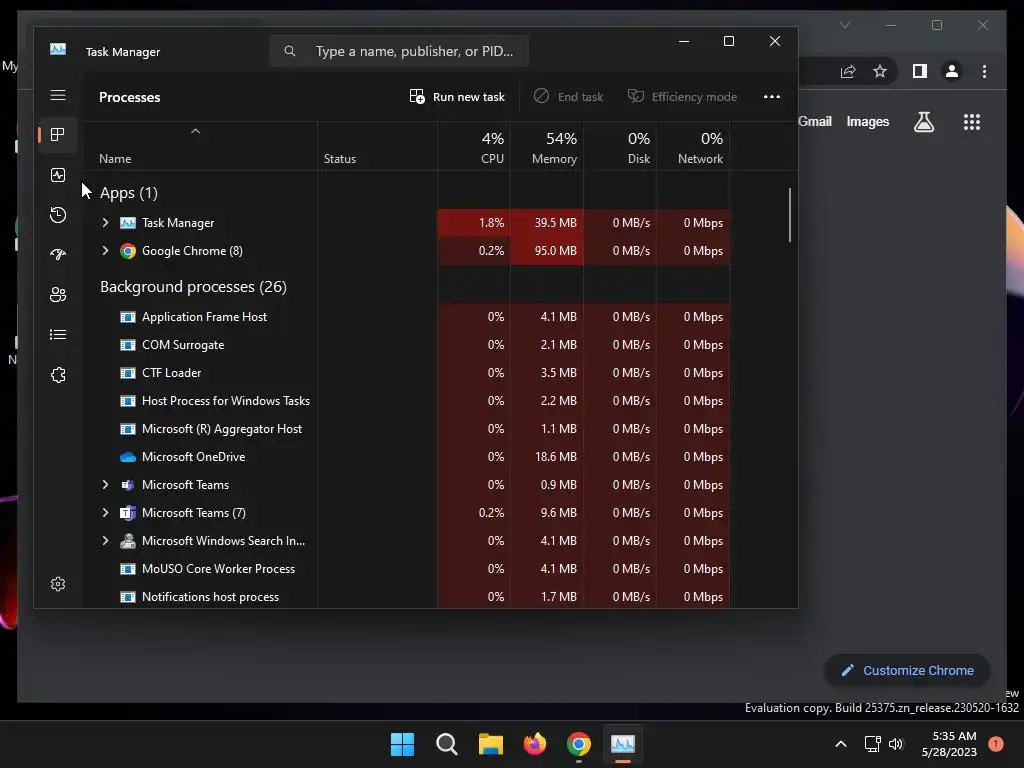
Task: Click the Google Chrome process icon
Action: 128,251
